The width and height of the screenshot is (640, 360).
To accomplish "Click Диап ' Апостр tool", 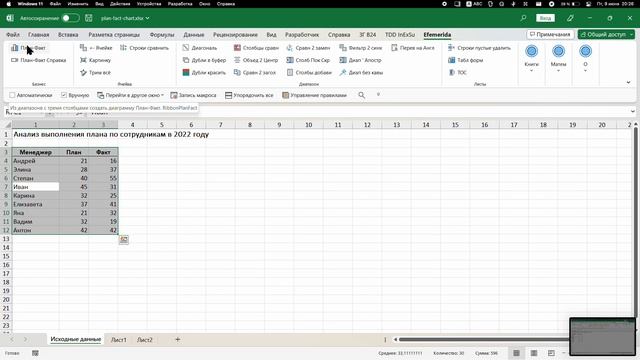I will (360, 60).
